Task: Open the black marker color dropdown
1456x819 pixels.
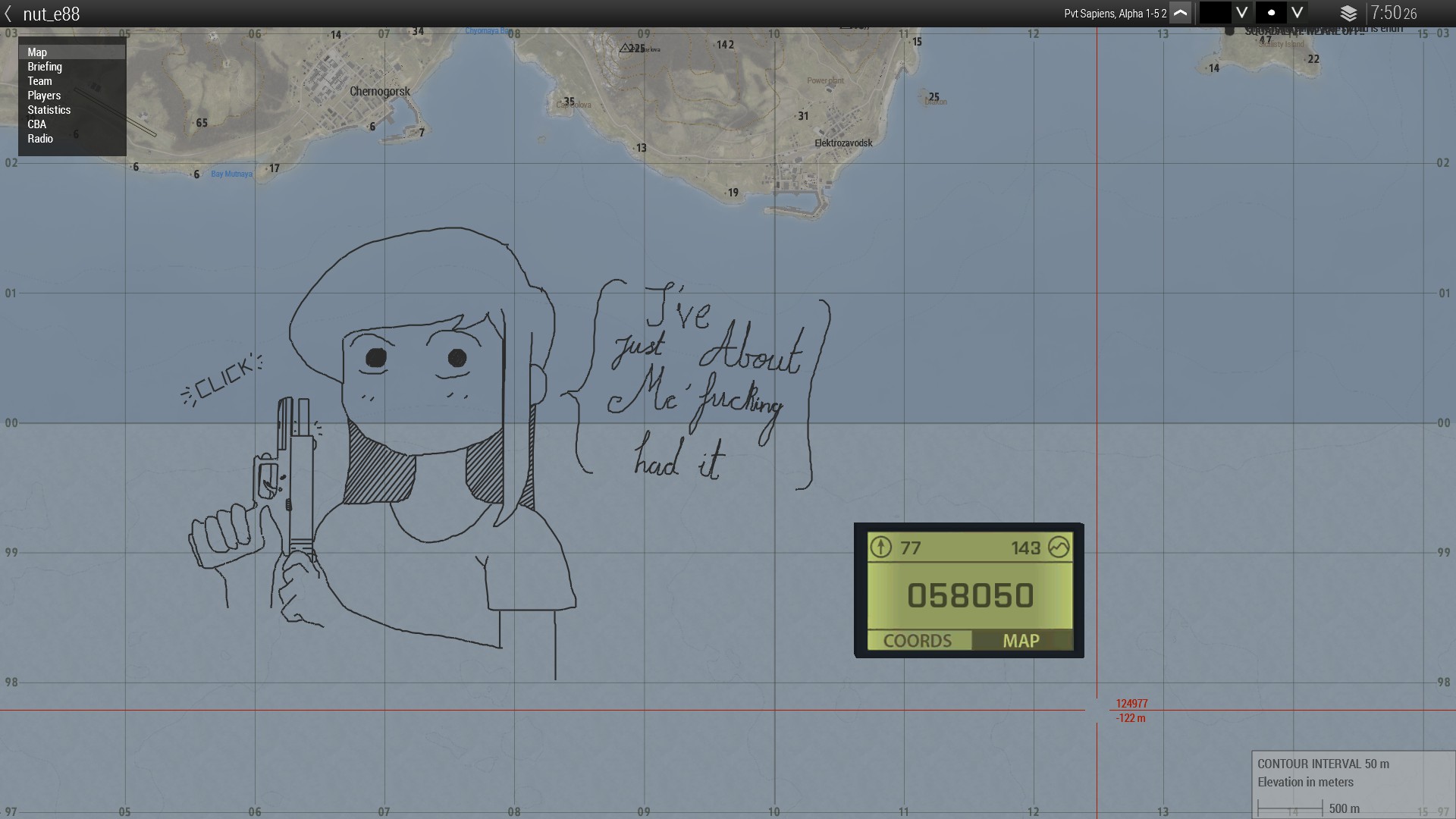Action: (1241, 13)
